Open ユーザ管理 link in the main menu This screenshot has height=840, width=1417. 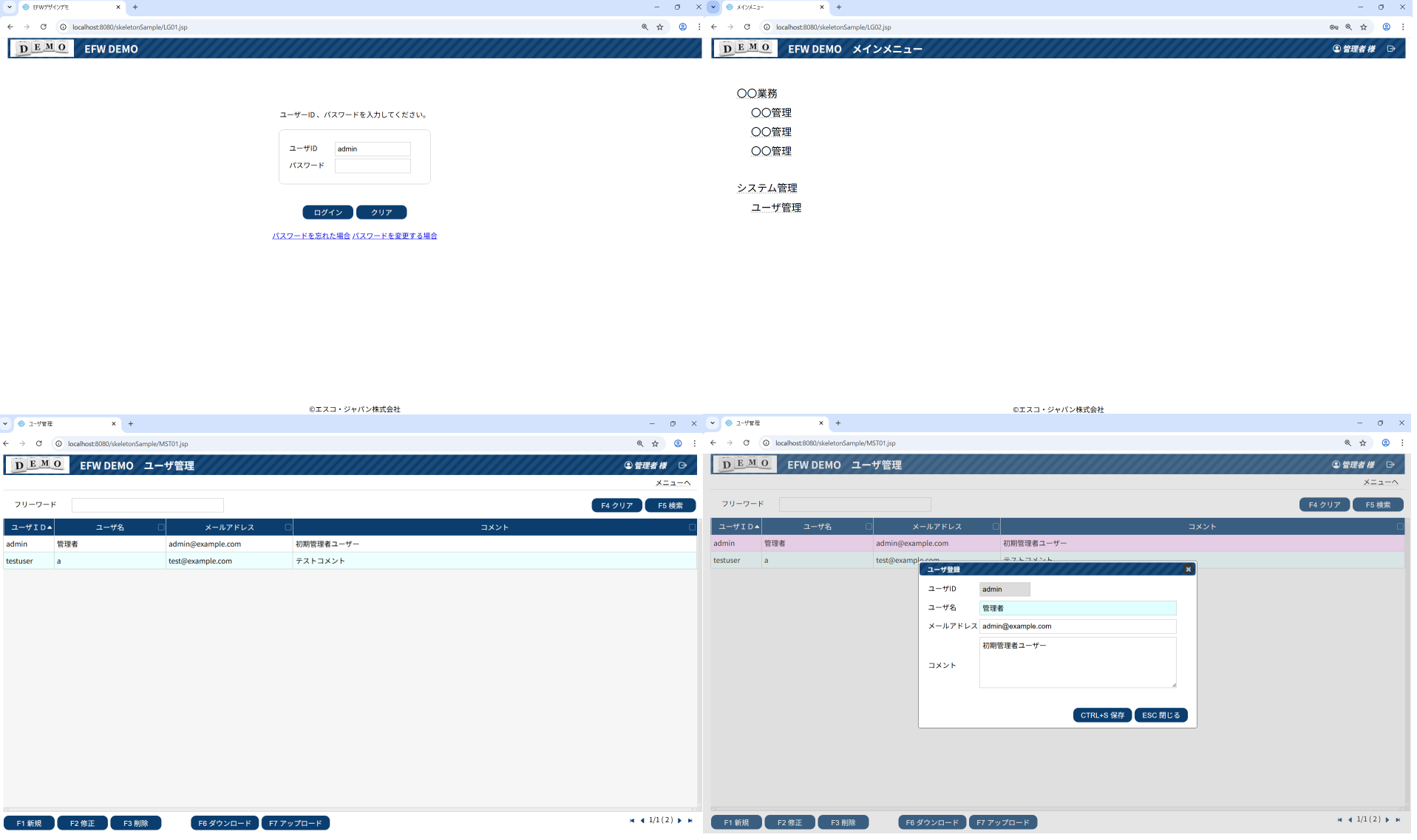(776, 208)
